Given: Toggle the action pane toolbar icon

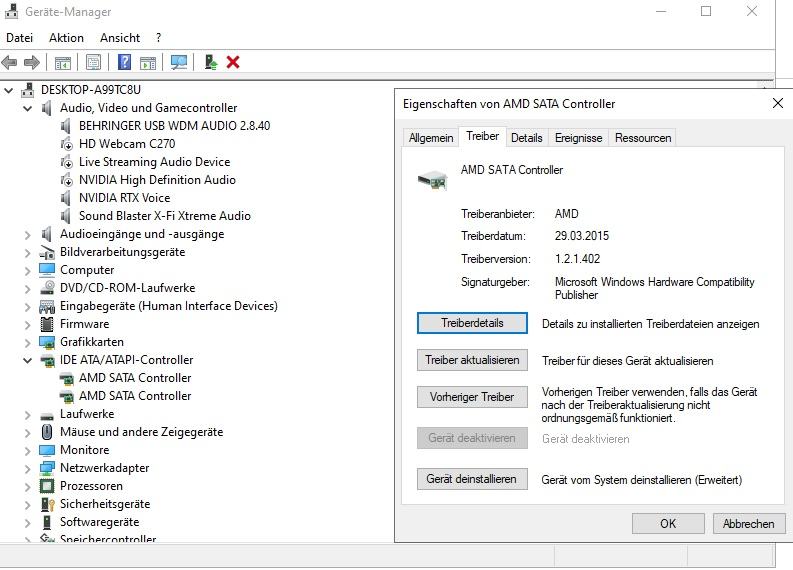Looking at the screenshot, I should click(148, 63).
